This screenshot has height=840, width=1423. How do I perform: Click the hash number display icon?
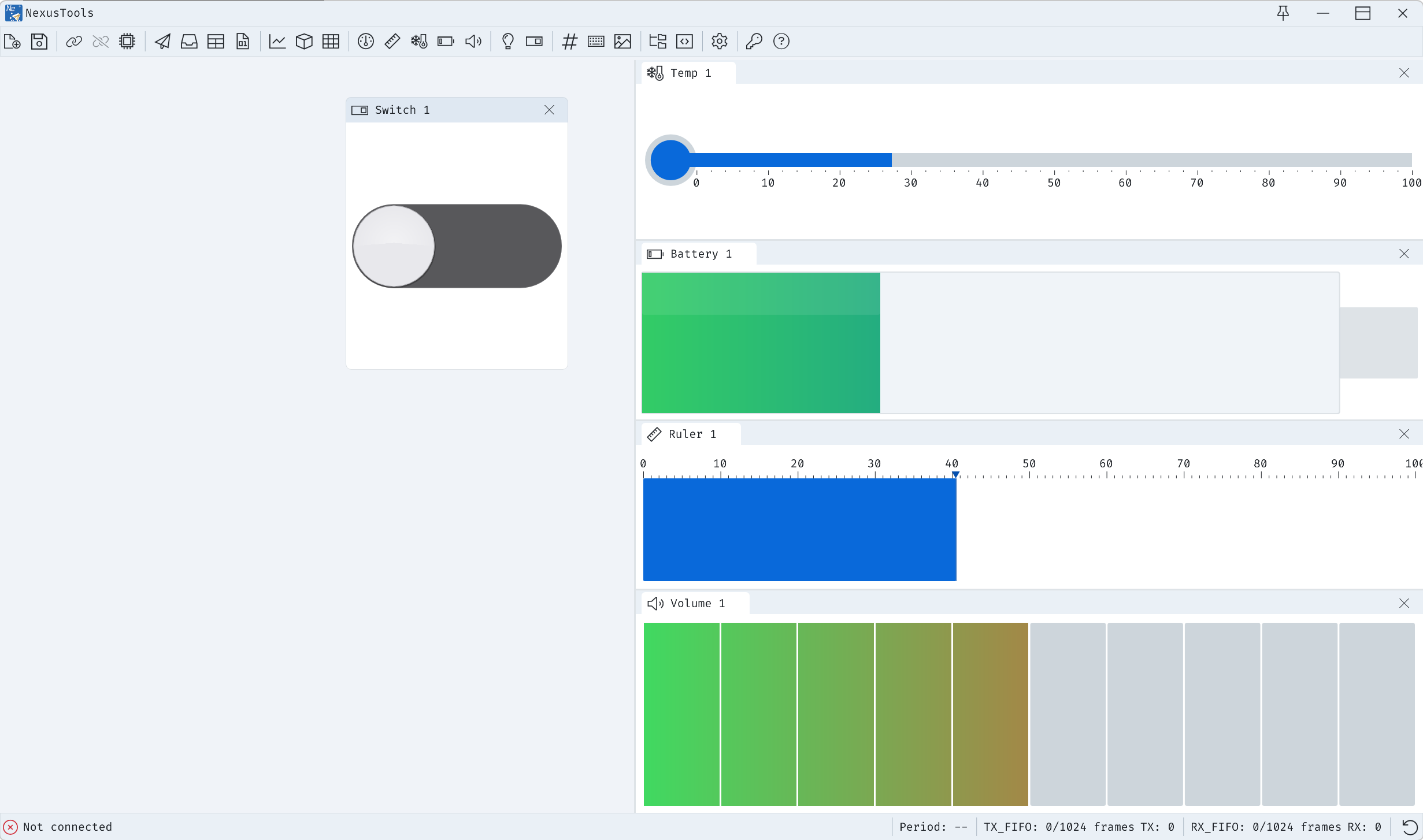[569, 42]
